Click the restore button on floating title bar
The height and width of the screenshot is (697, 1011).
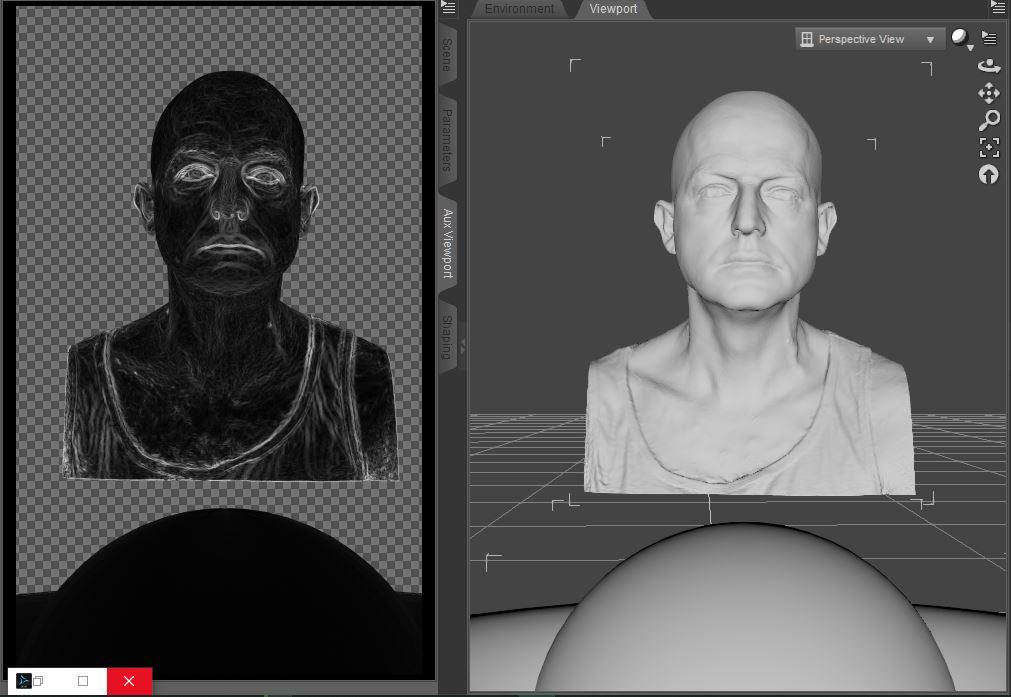coord(39,681)
